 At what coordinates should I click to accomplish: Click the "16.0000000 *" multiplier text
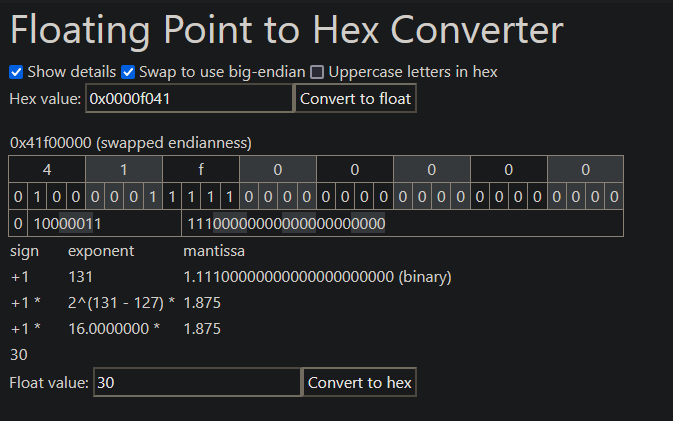(x=113, y=328)
